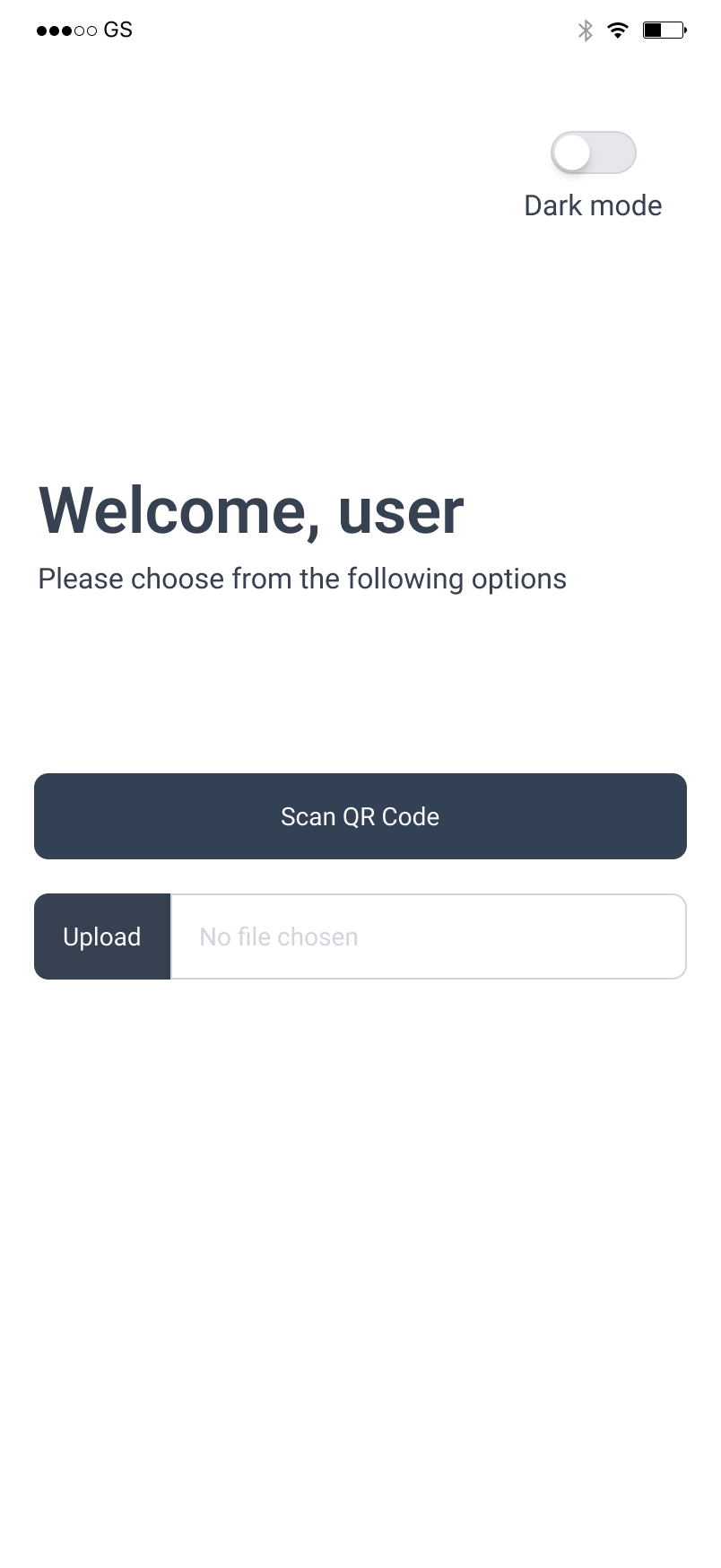Tap the third filled signal dot
The image size is (721, 1568).
(x=67, y=31)
